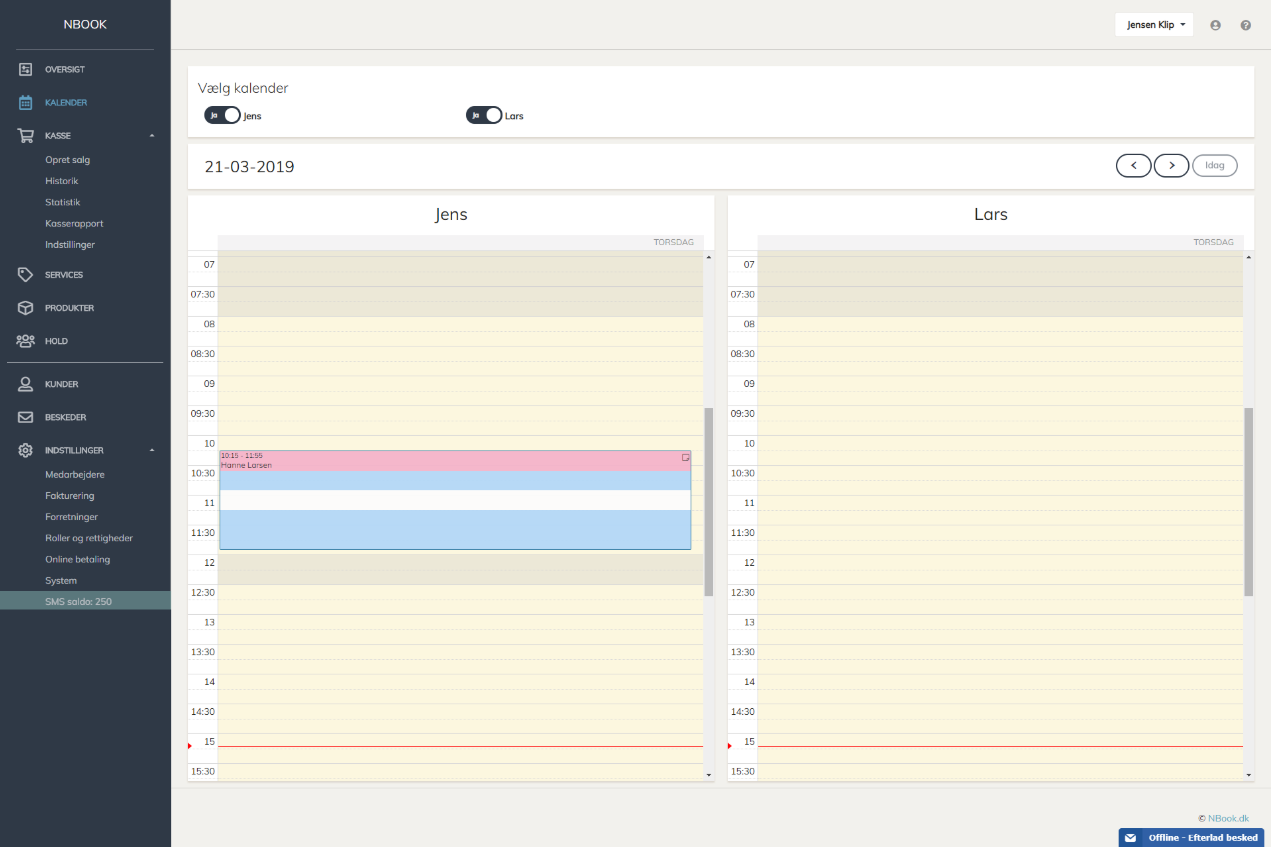Open the Offline - Efterlad besked chat widget
Viewport: 1271px width, 847px height.
click(1190, 837)
